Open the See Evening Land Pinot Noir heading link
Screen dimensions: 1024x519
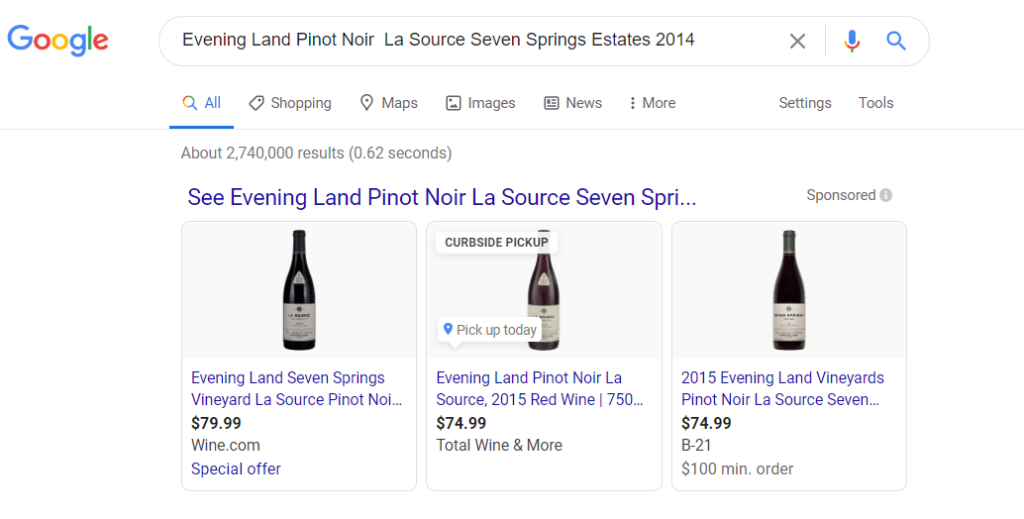442,197
